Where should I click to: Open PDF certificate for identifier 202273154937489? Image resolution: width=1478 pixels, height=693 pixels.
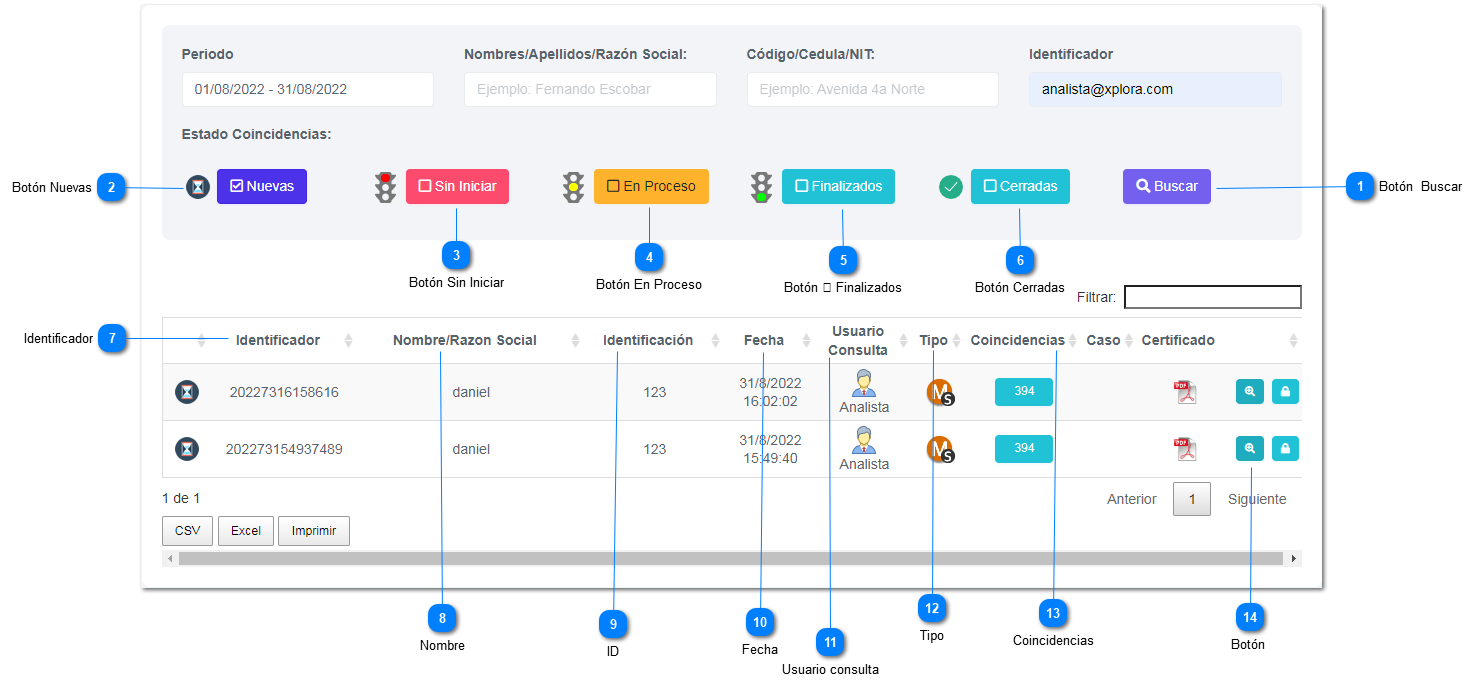click(x=1185, y=449)
